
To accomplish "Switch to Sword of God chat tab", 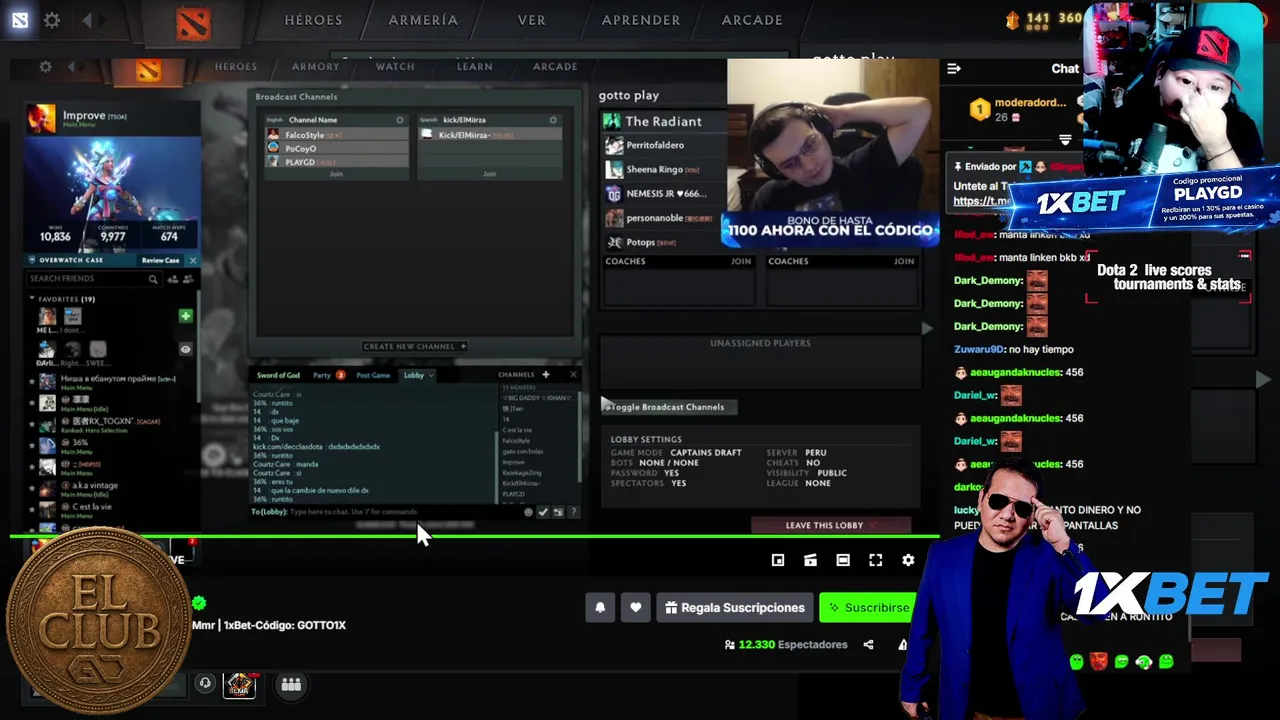I will coord(278,375).
